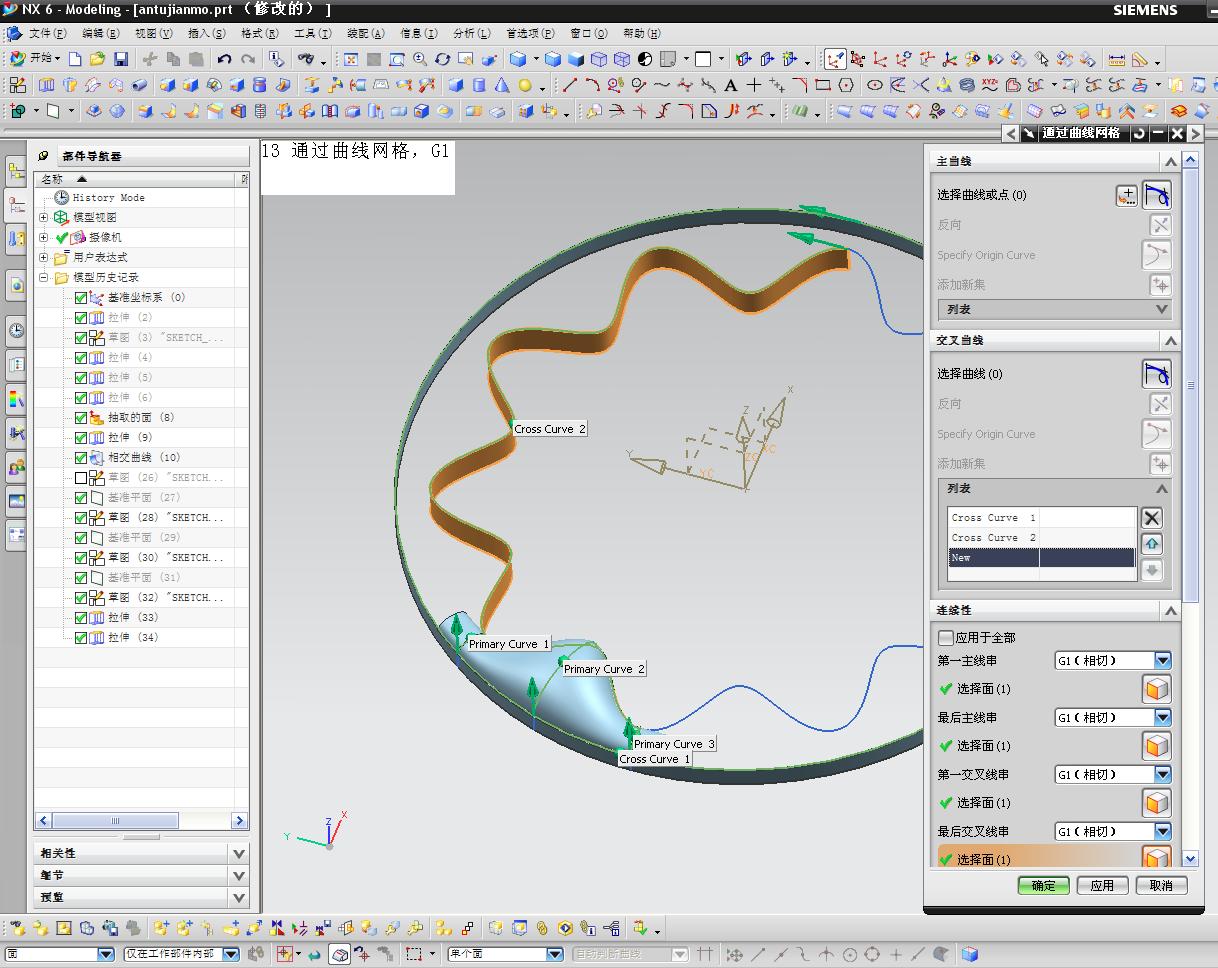The width and height of the screenshot is (1218, 968).
Task: Activate the Rotate view tool
Action: click(x=443, y=59)
